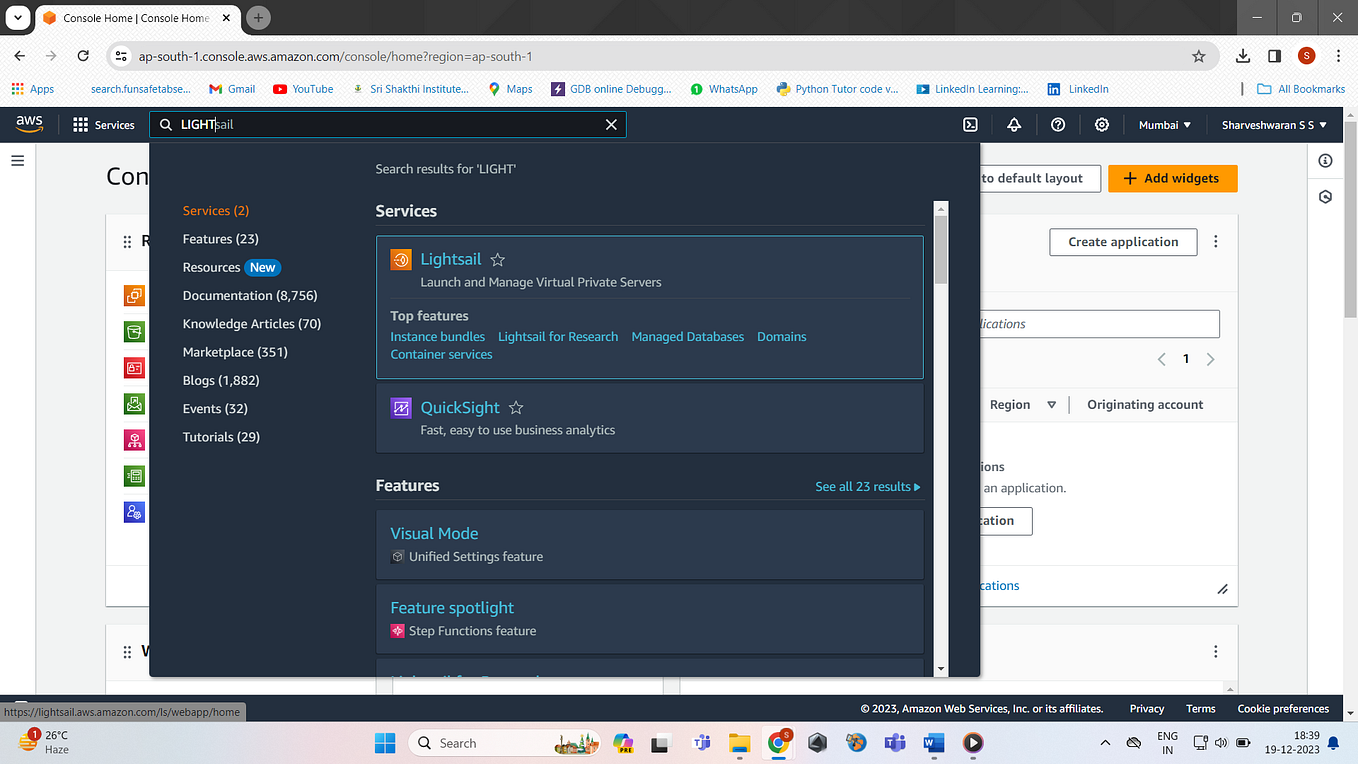Mute system volume from the taskbar speaker
Screen dimensions: 1358x764
point(1221,743)
